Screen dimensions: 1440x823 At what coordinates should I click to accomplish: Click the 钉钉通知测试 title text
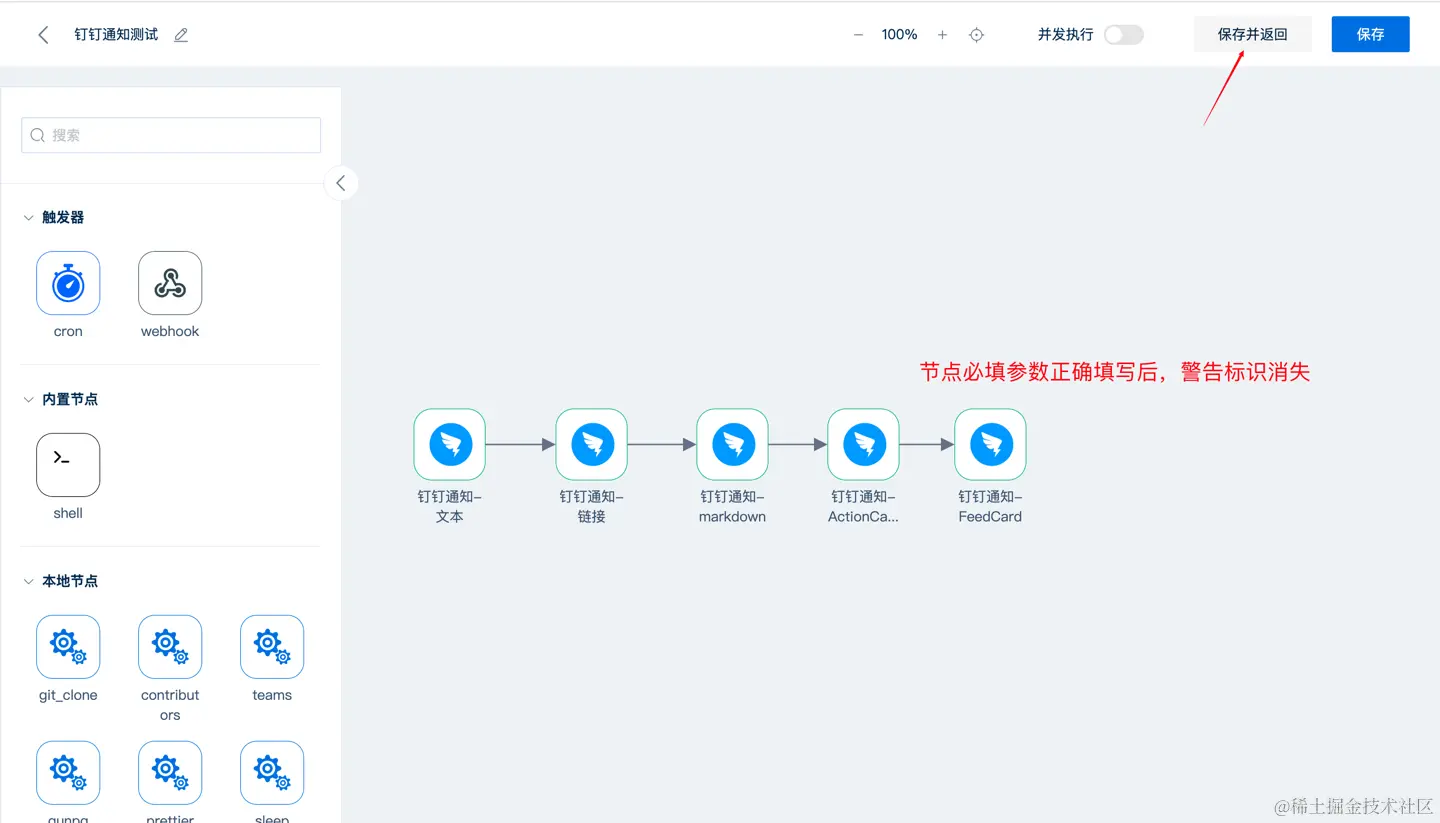click(x=116, y=35)
